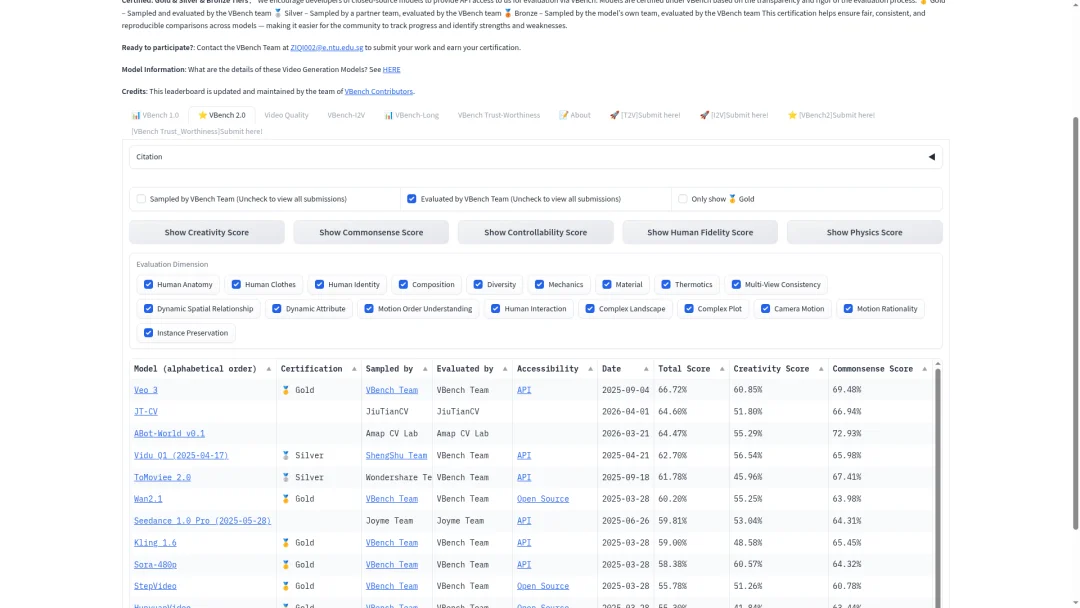Sort by Sampled by column arrow

(425, 369)
